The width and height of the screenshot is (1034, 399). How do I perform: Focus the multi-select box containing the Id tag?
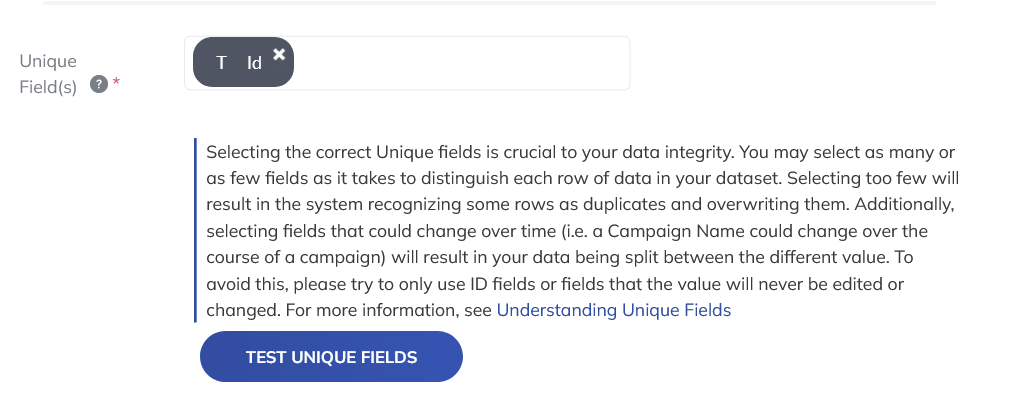click(x=407, y=63)
